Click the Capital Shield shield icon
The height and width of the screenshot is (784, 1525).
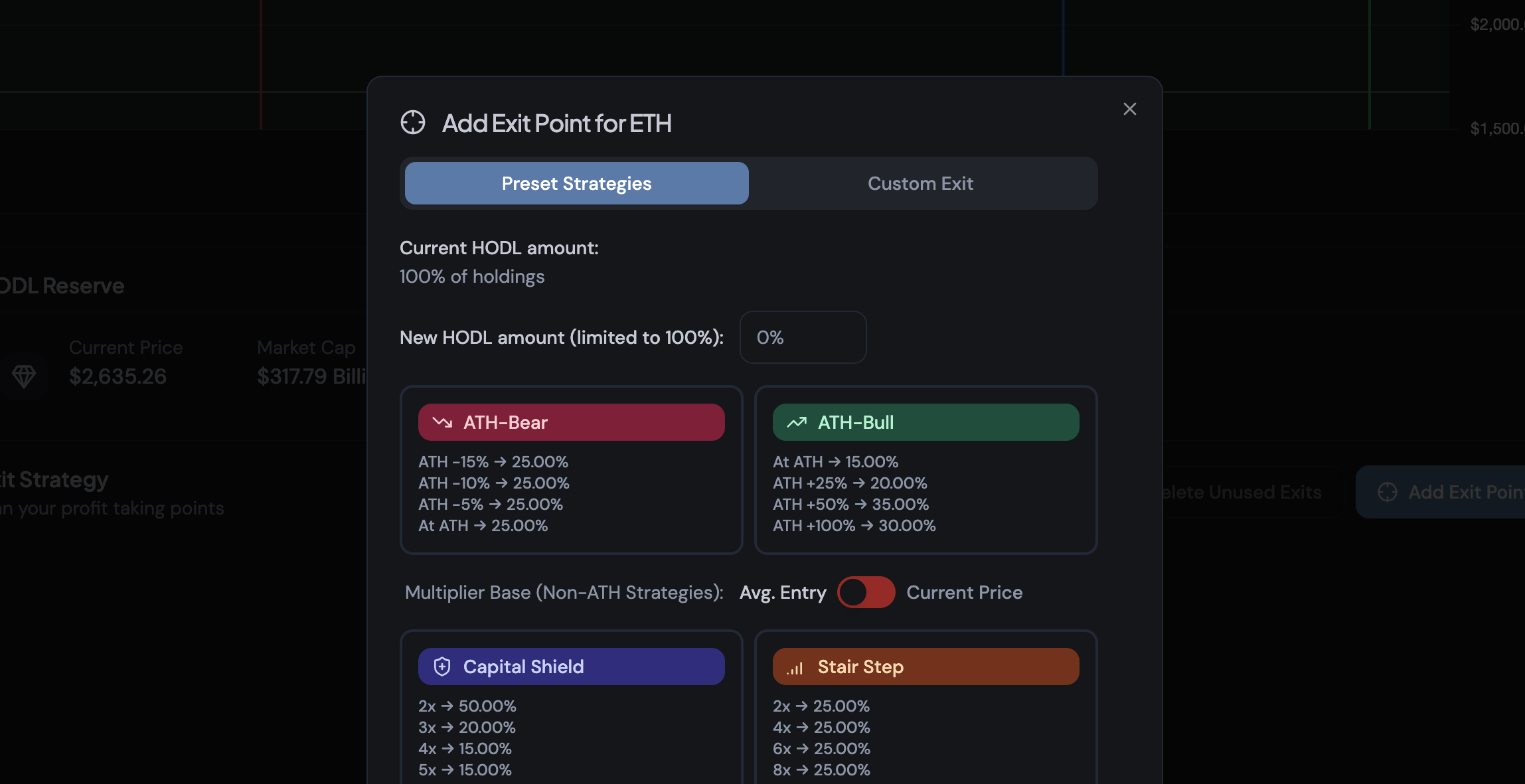pos(442,666)
